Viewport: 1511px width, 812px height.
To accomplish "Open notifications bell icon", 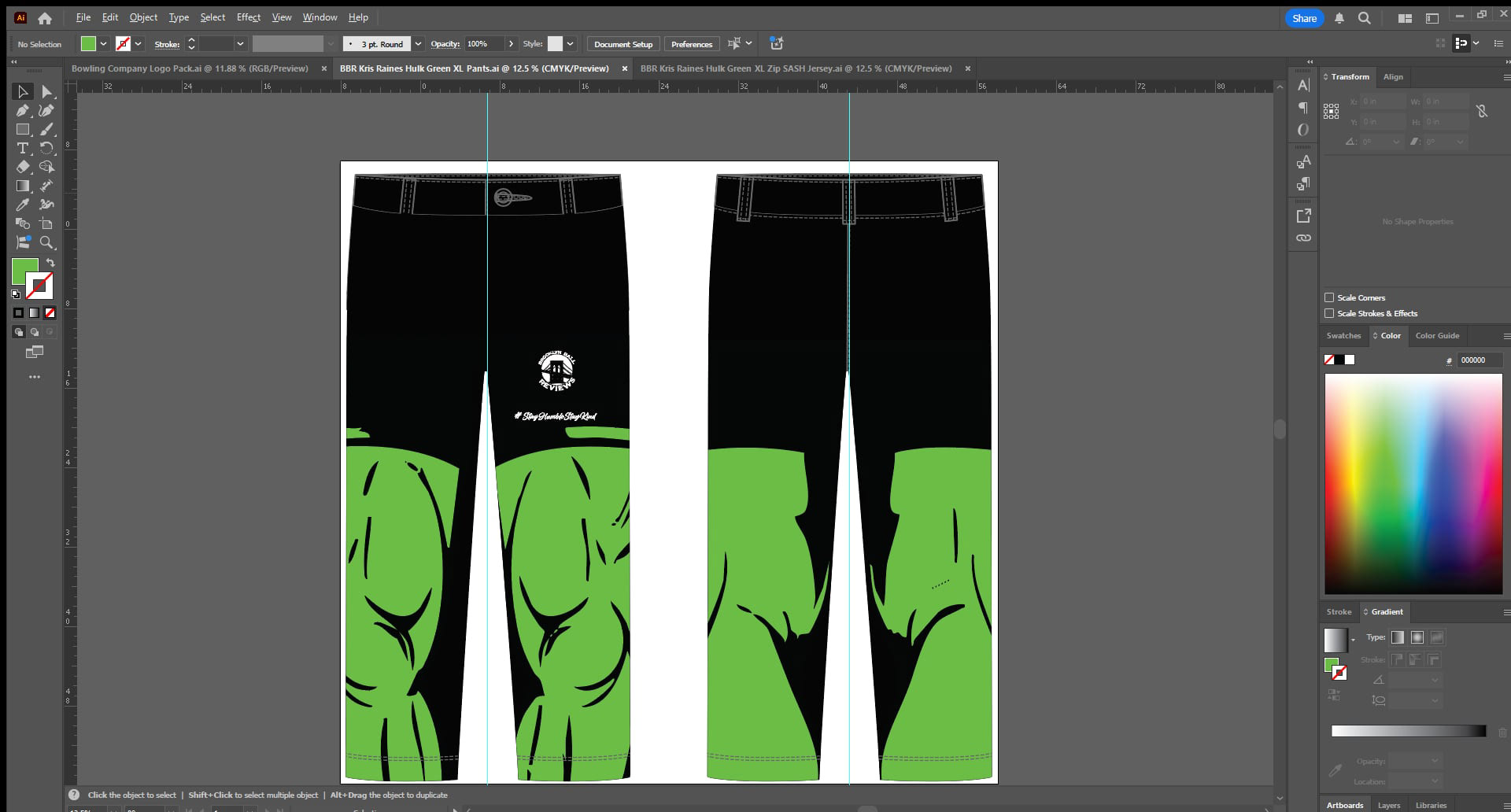I will point(1339,18).
